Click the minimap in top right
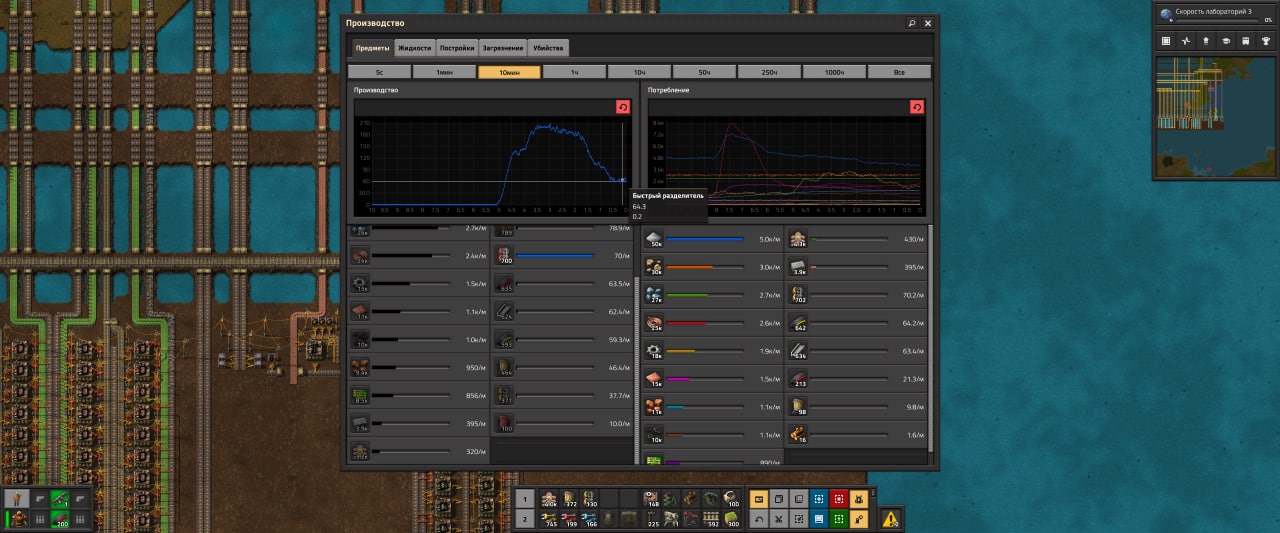The height and width of the screenshot is (533, 1280). 1214,116
